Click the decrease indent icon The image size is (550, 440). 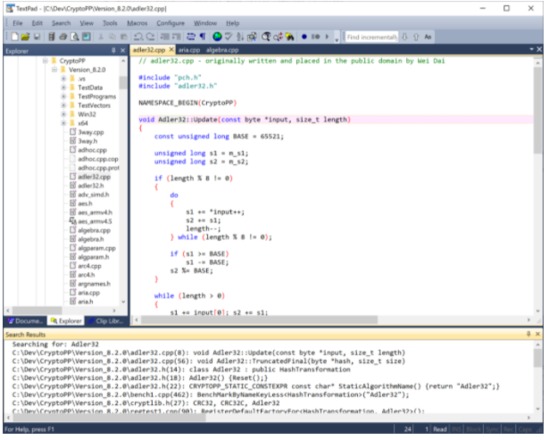point(165,36)
